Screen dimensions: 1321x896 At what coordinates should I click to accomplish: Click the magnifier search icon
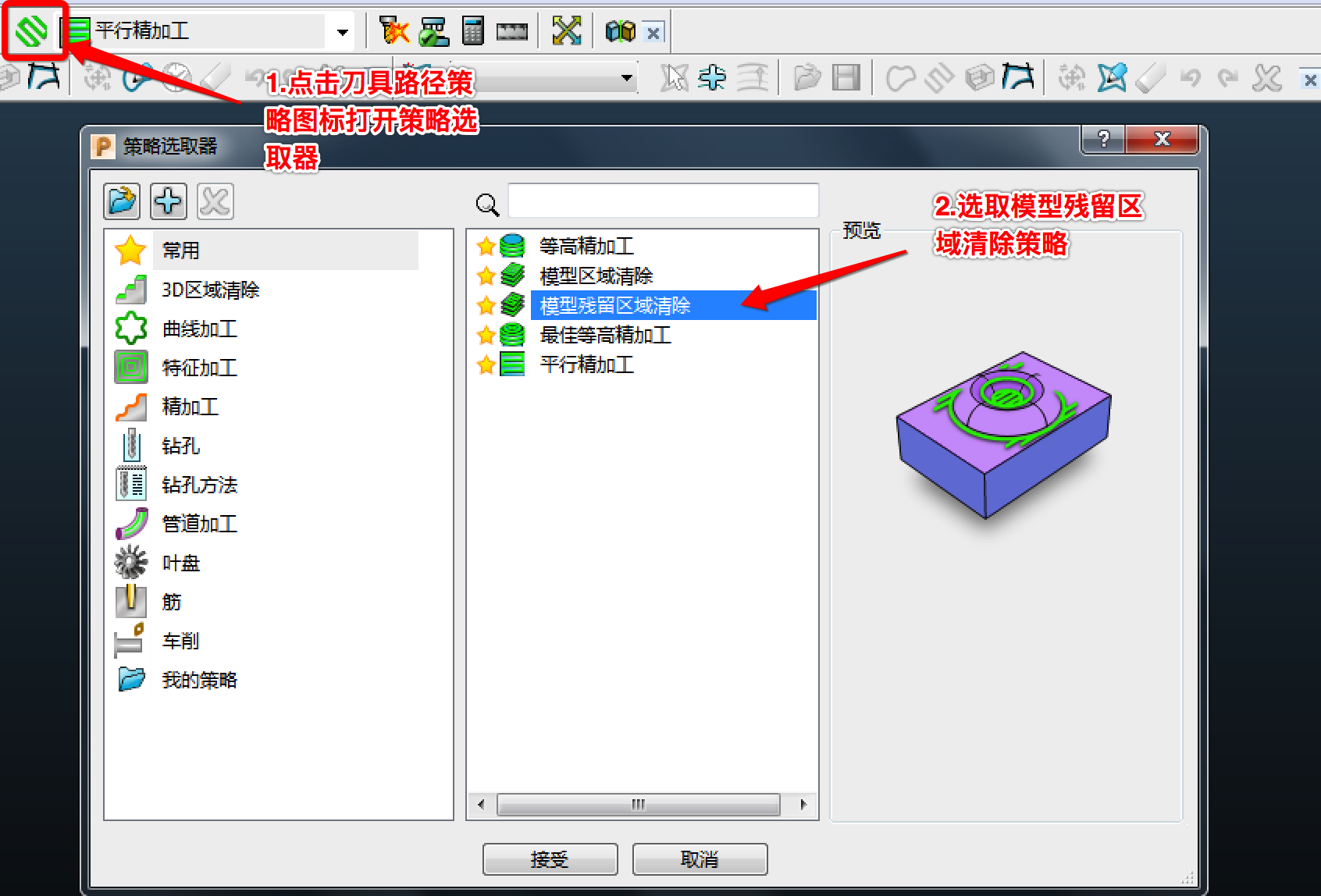tap(487, 204)
